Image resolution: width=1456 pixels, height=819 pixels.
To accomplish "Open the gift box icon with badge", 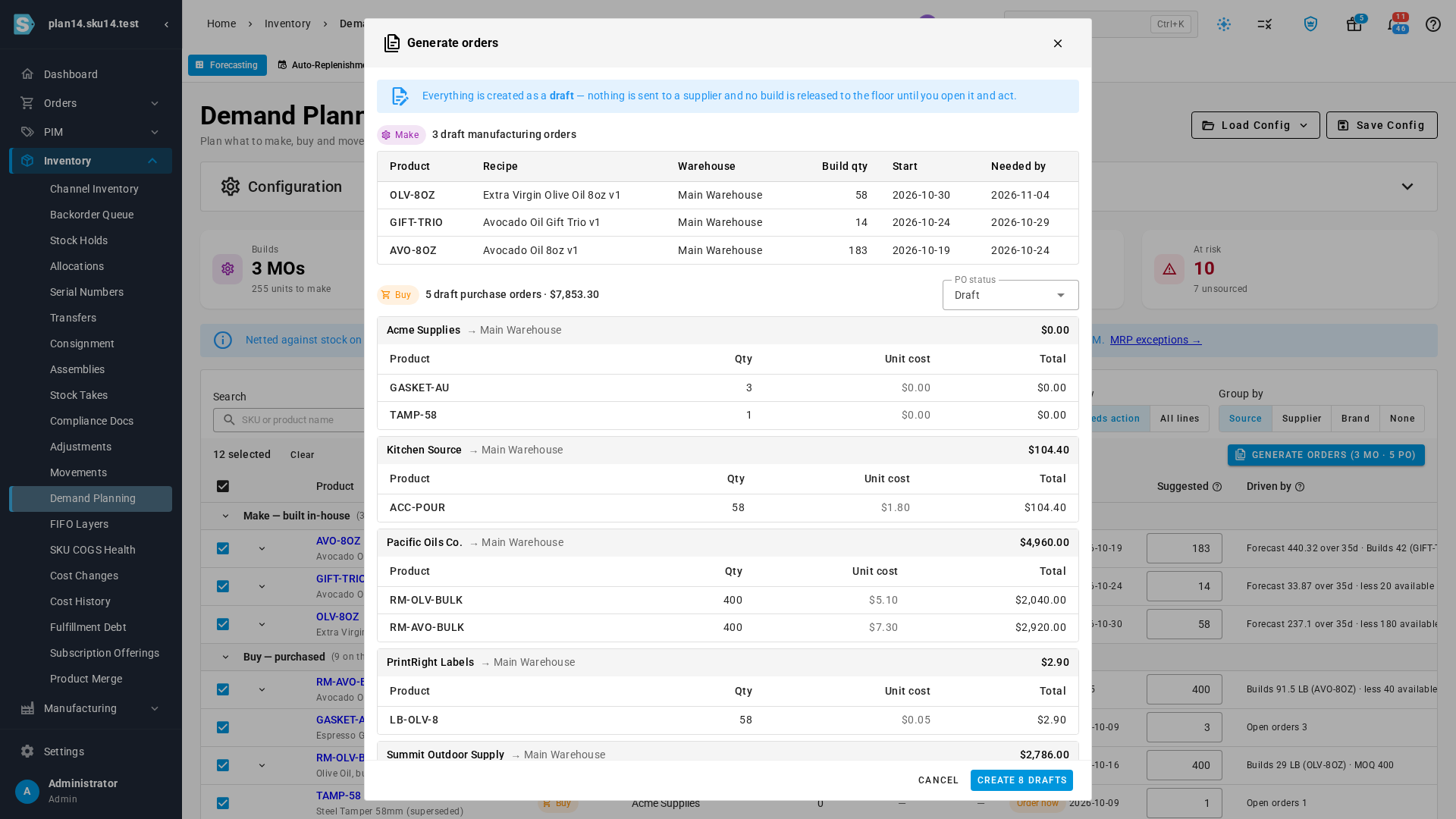I will (1354, 24).
